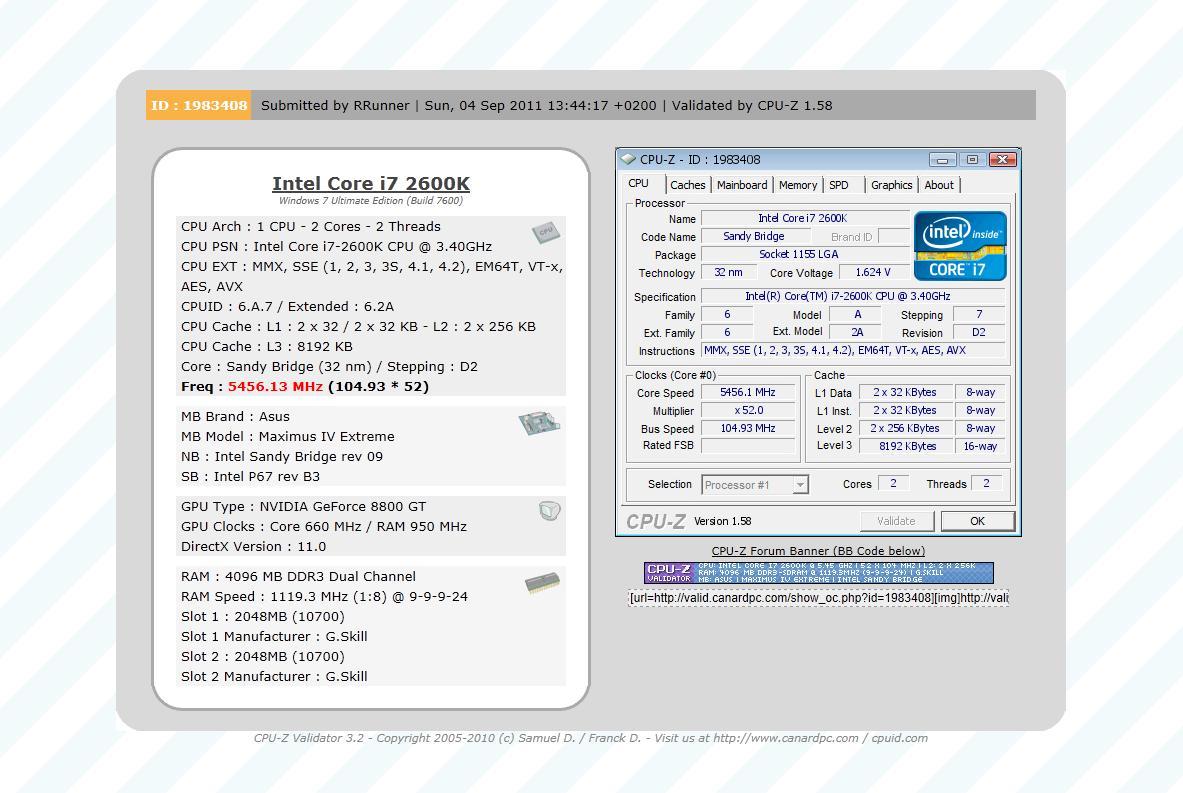
Task: Switch to the CPU tab
Action: (x=638, y=183)
